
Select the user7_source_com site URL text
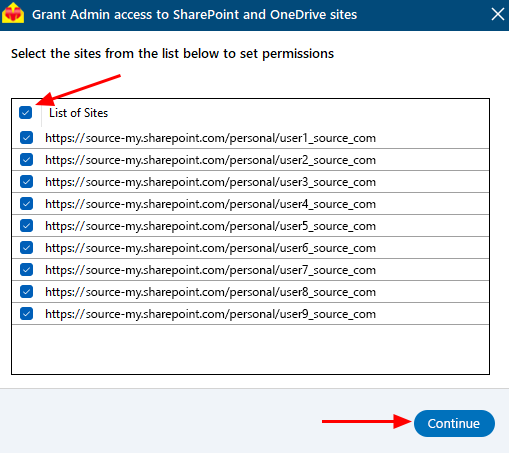tap(210, 270)
